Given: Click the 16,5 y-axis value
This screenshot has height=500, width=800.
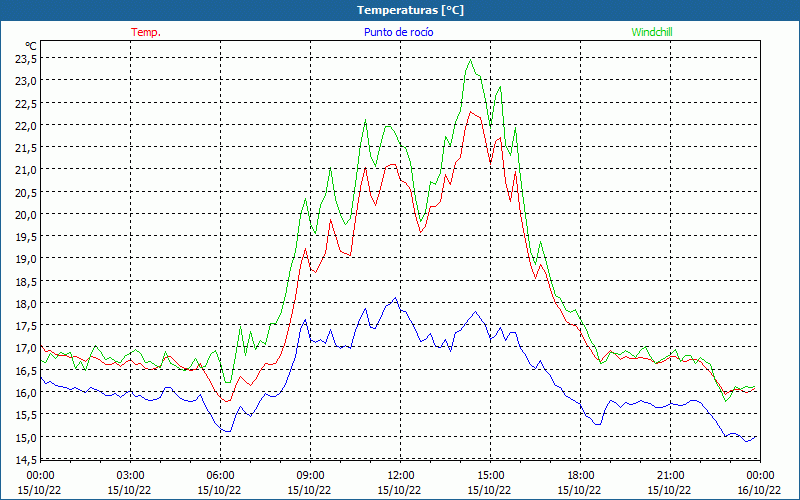Looking at the screenshot, I should tap(26, 370).
